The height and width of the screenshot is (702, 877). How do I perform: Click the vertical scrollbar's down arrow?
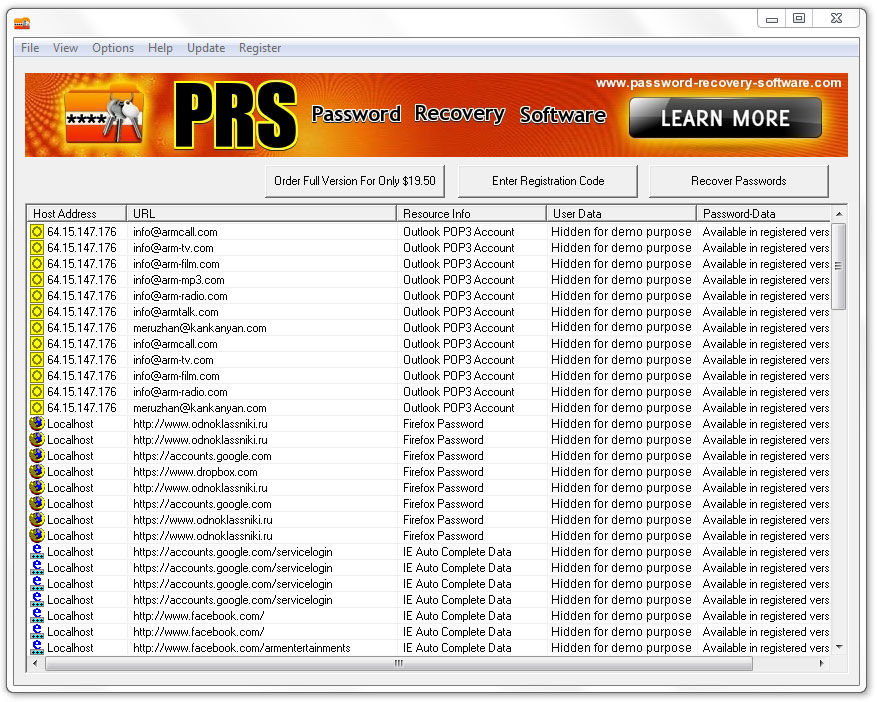point(839,647)
